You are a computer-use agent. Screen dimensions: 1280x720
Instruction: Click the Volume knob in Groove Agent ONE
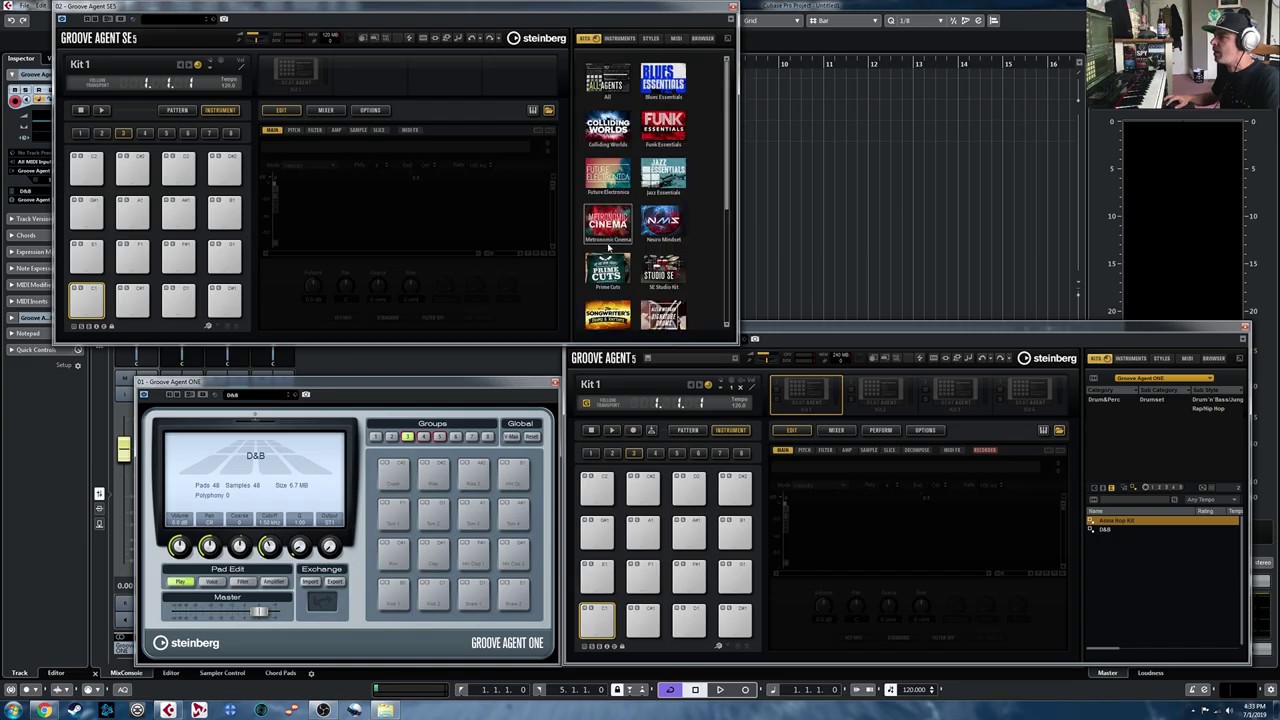(x=178, y=546)
